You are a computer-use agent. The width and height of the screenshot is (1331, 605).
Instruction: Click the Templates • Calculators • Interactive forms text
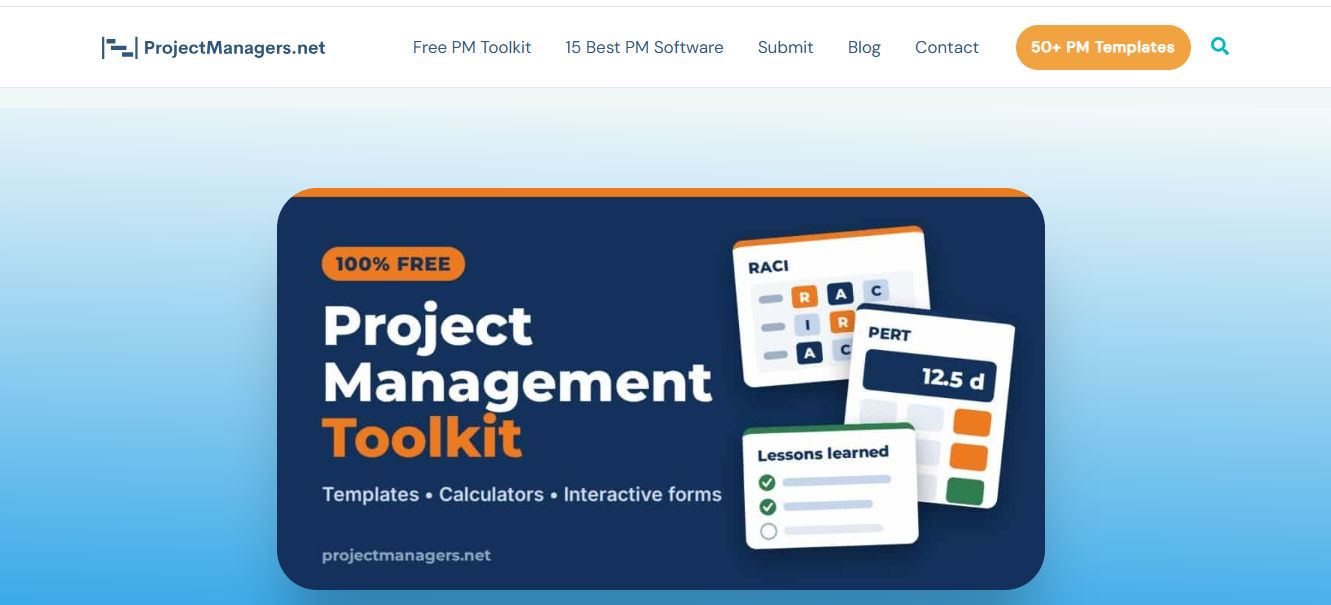[521, 494]
